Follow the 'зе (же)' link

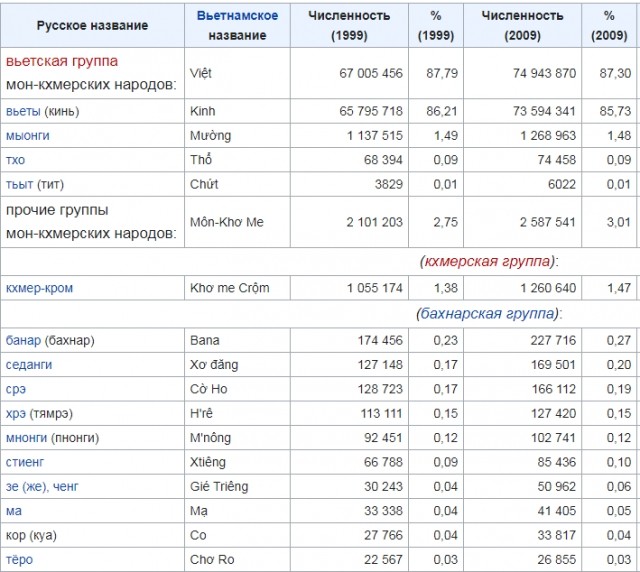click(x=25, y=487)
